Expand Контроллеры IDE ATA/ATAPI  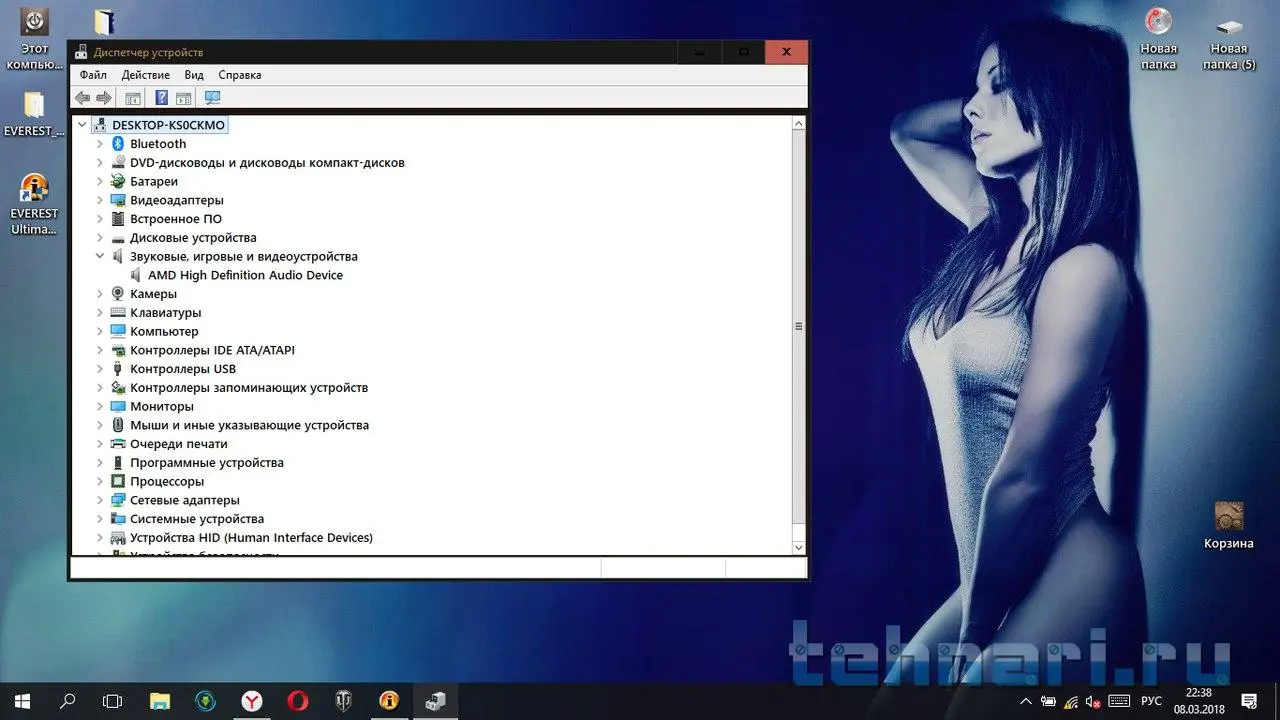click(x=100, y=350)
